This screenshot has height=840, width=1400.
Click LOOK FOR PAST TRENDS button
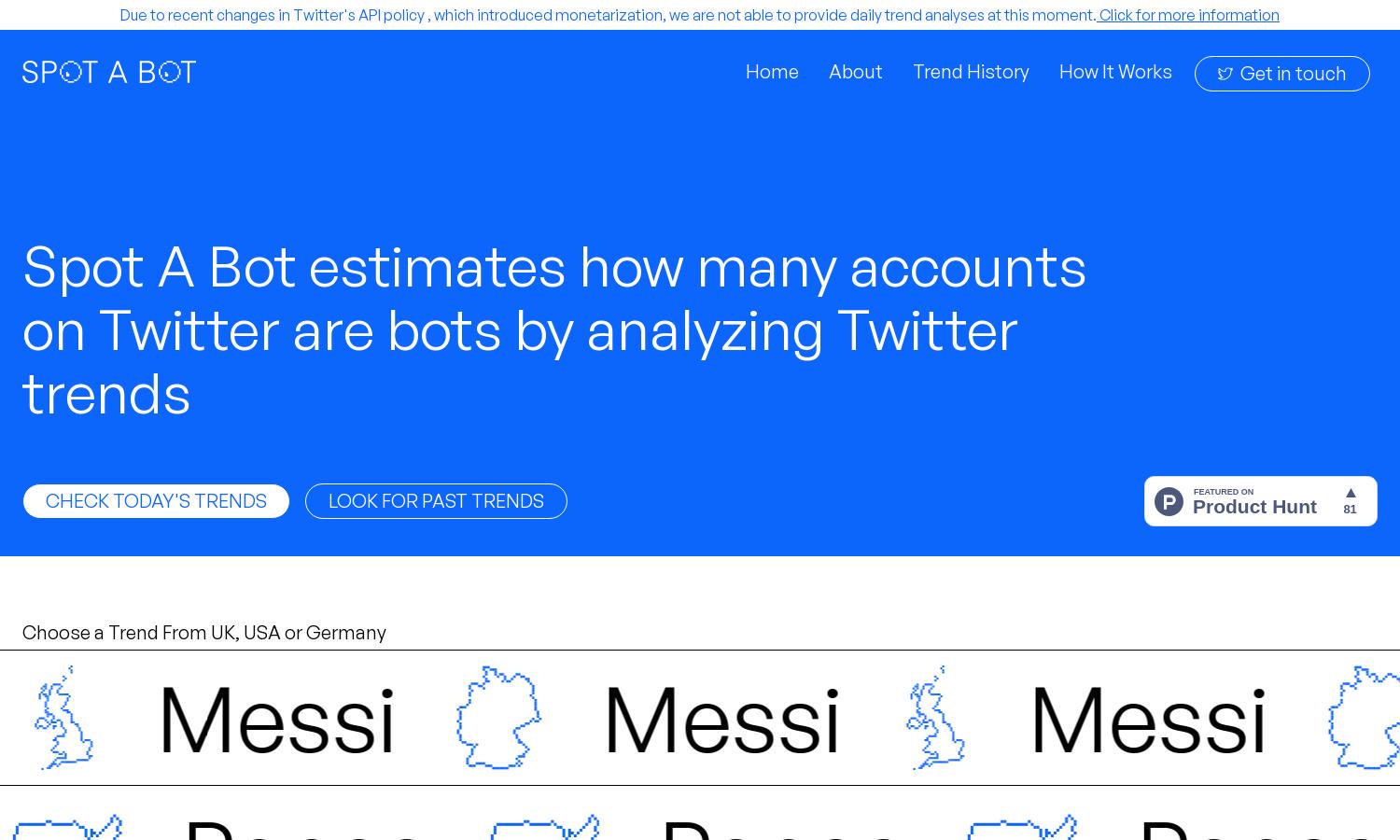436,501
